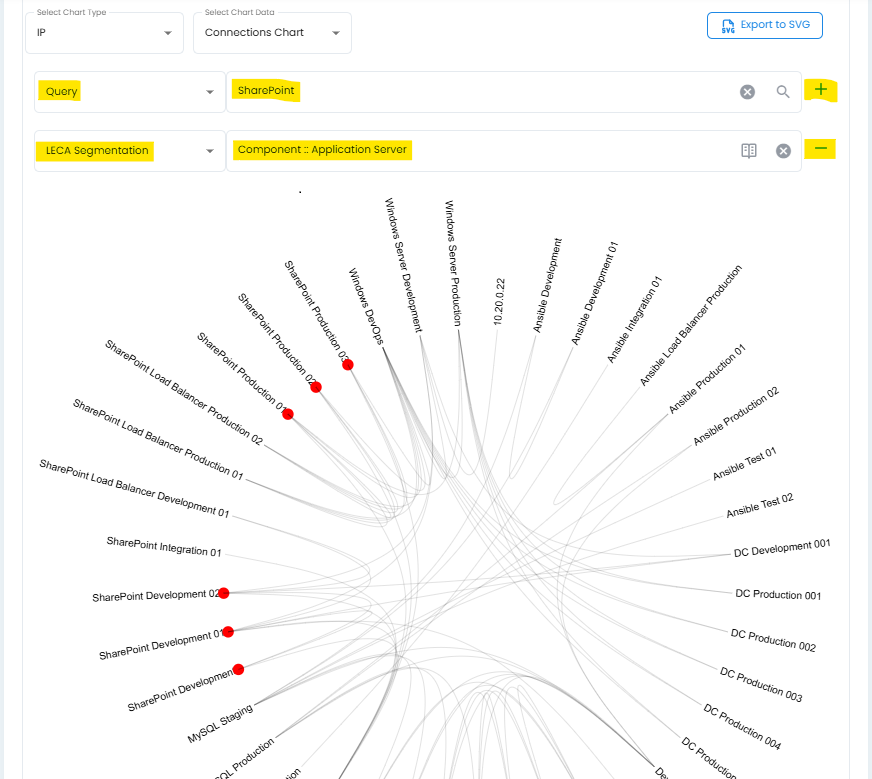Image resolution: width=872 pixels, height=779 pixels.
Task: Expand the LECA Segmentation dropdown
Action: (129, 151)
